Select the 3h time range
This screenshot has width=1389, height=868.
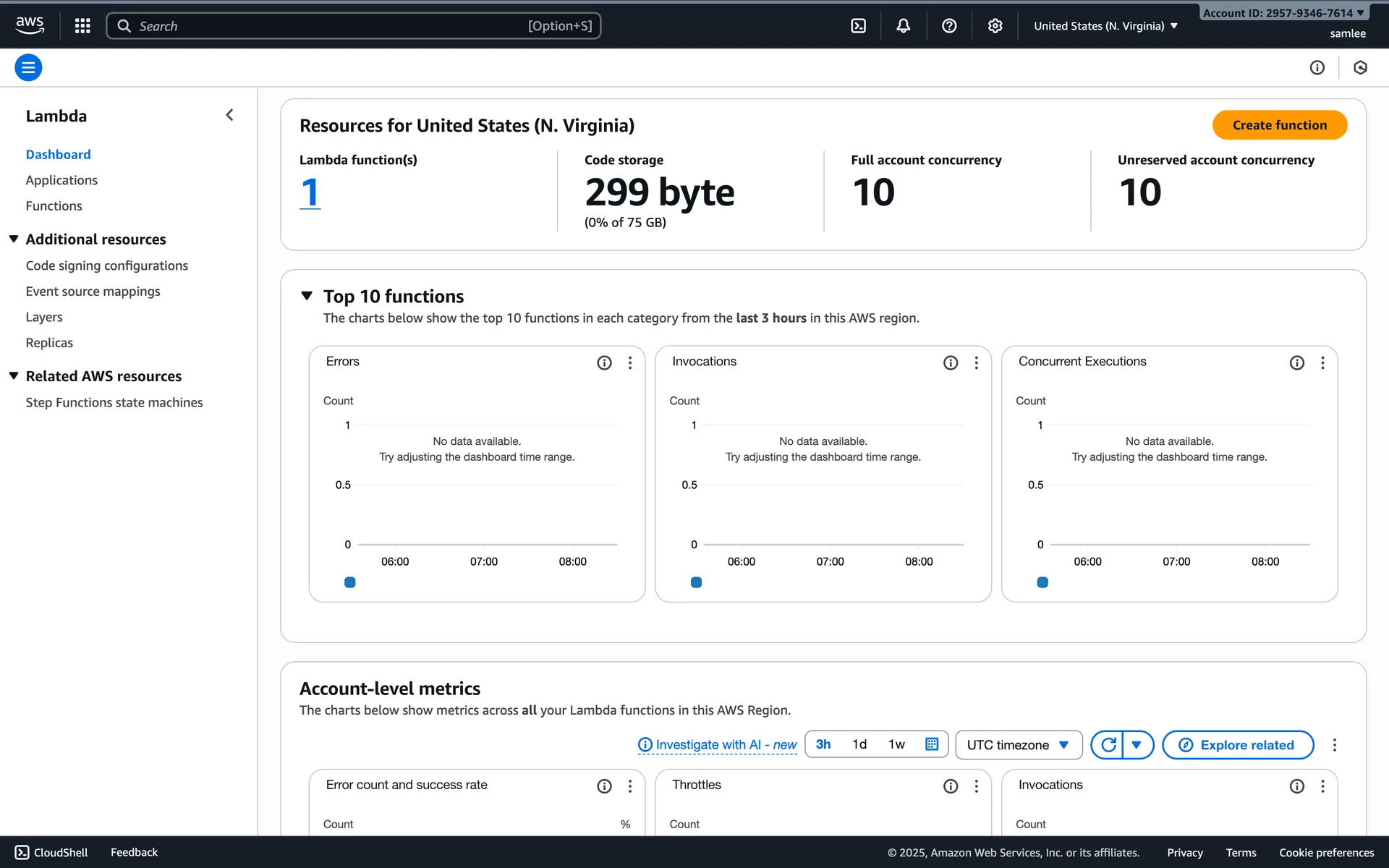(x=823, y=744)
